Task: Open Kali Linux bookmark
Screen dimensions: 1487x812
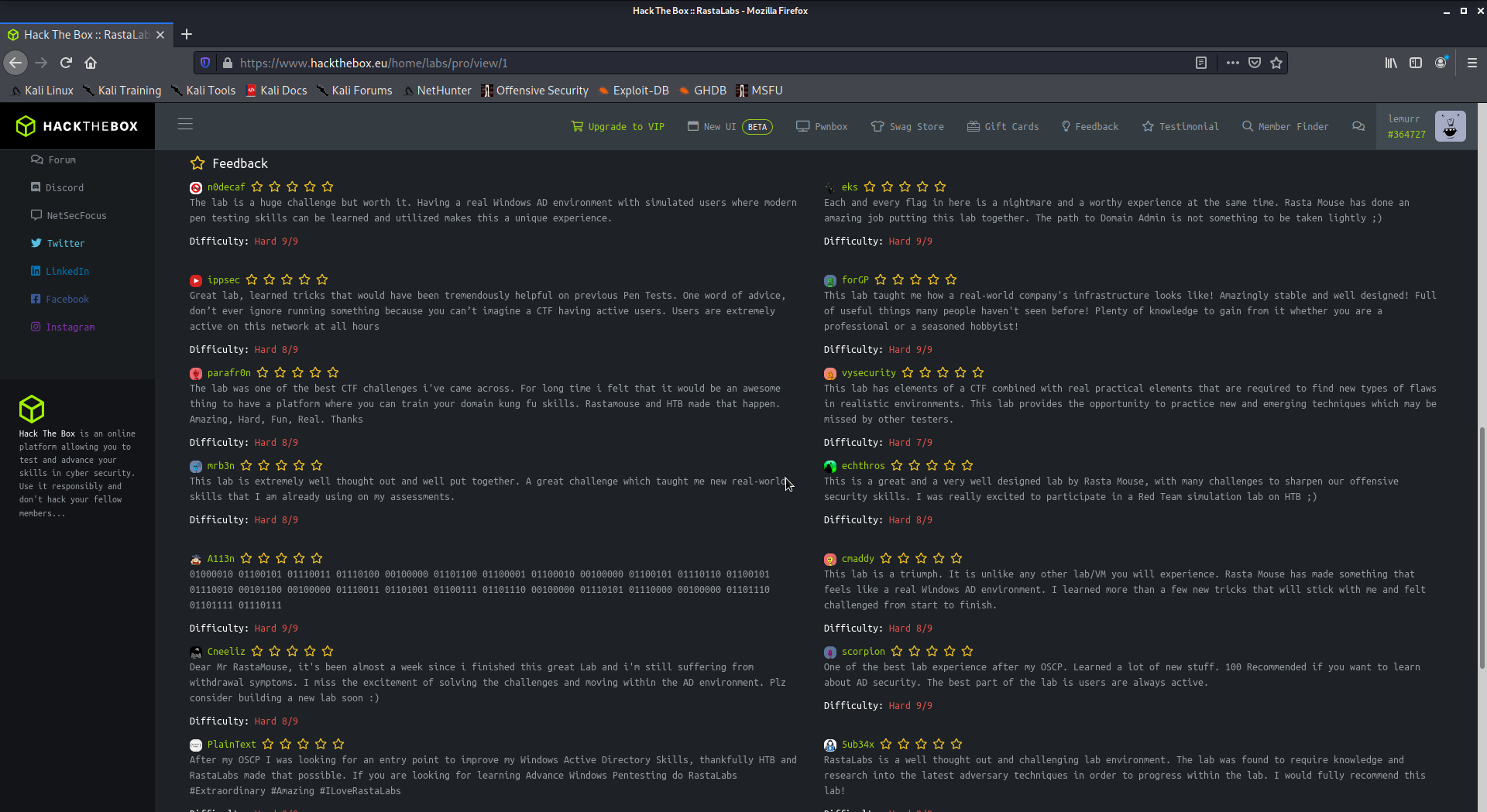Action: tap(43, 91)
